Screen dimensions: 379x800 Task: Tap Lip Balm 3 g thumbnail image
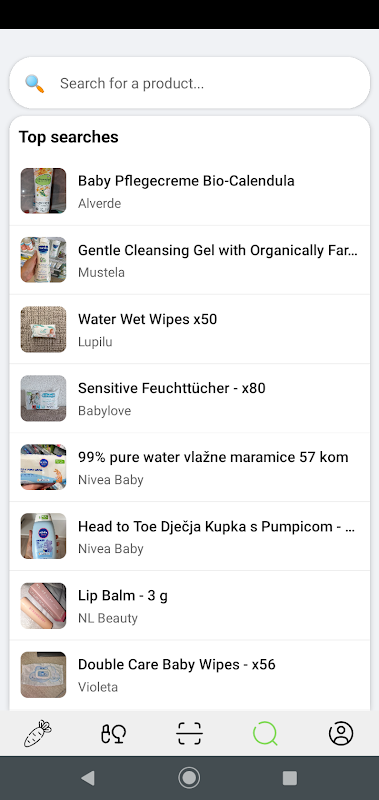click(x=43, y=606)
